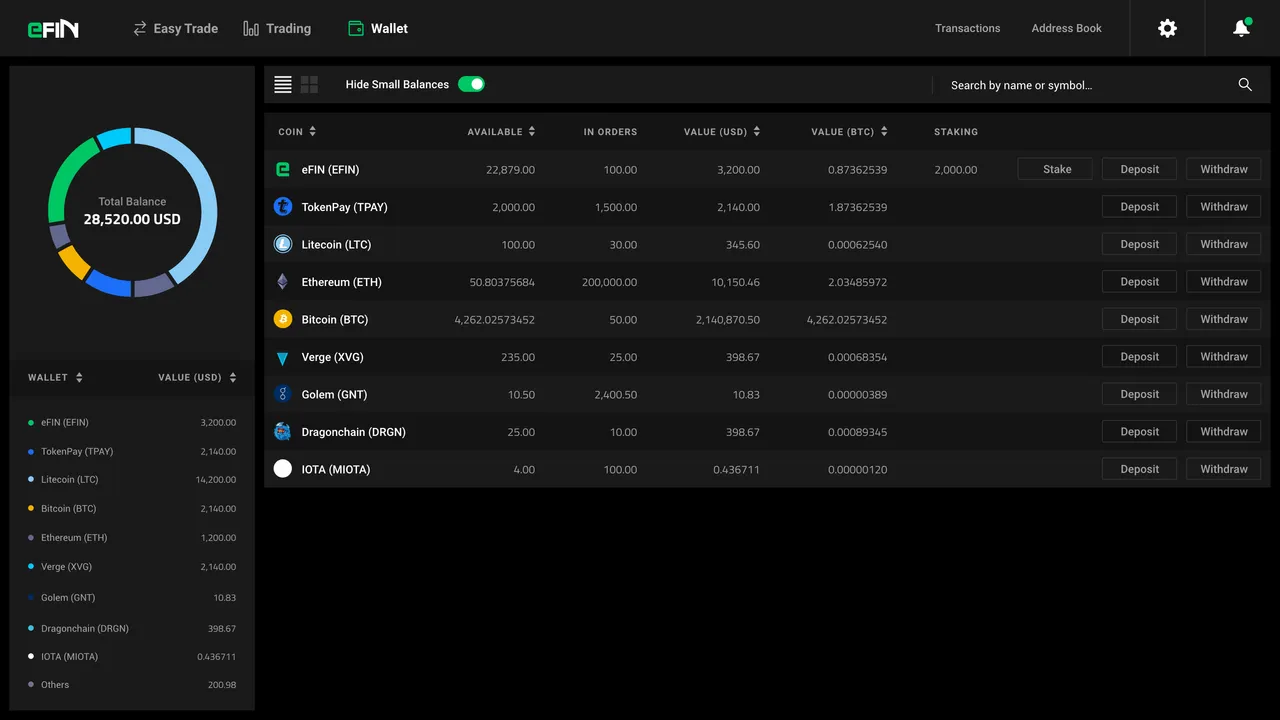
Task: Open Transactions page
Action: pos(967,28)
